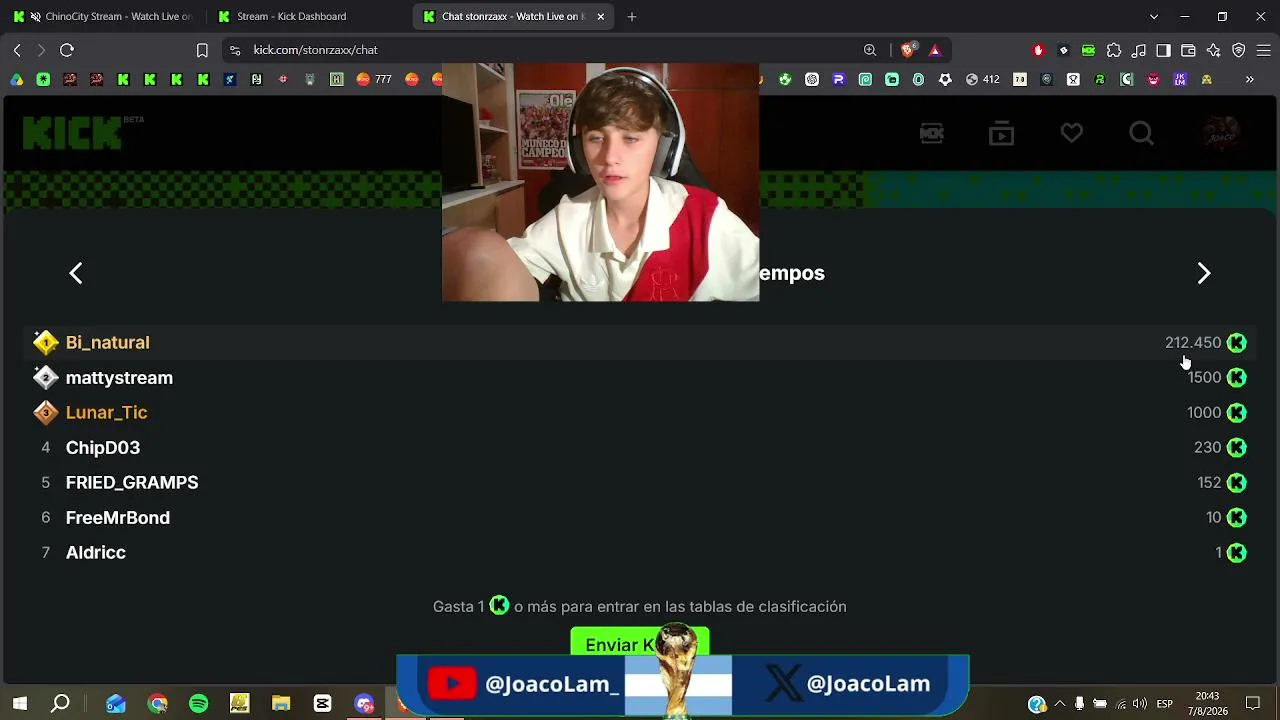1280x720 pixels.
Task: Switch to the ChinoCity Stream tab
Action: (104, 16)
